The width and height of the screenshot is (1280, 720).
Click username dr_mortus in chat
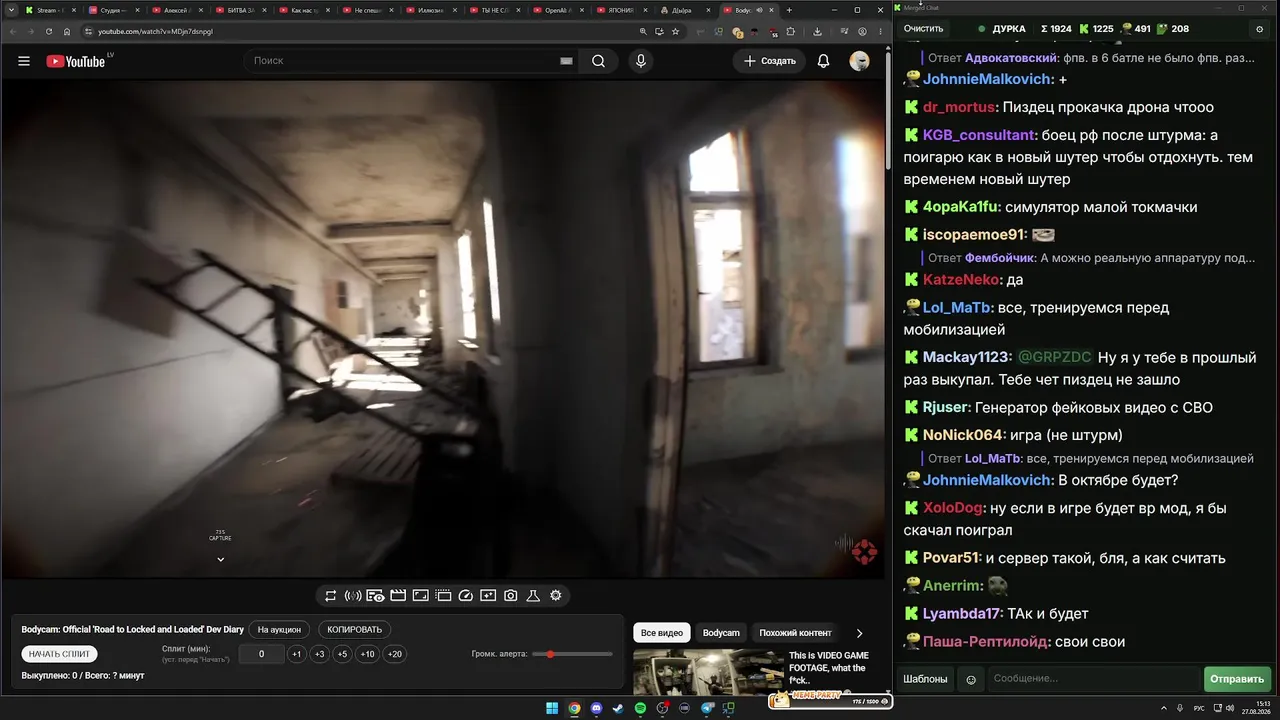click(x=959, y=107)
